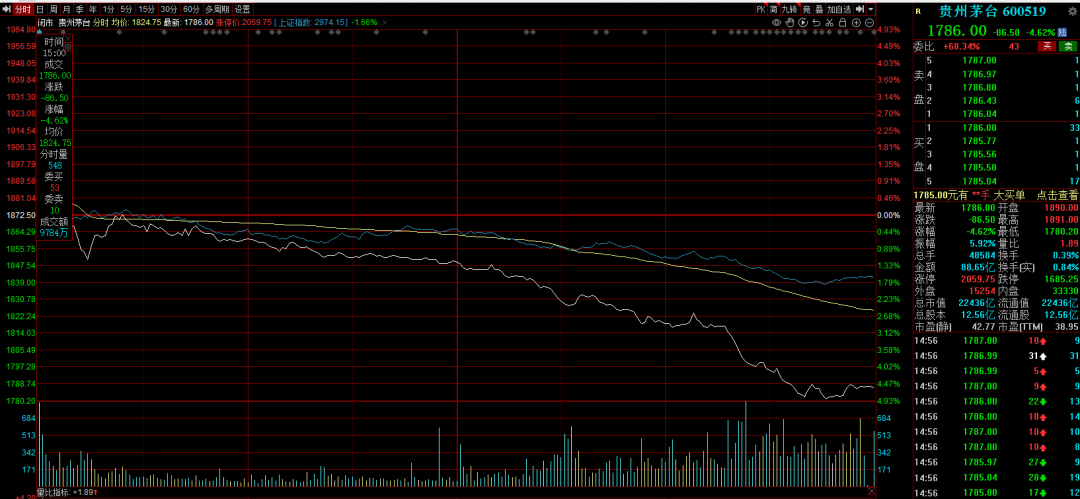Select the 多周期 tab
Viewport: 1080px width, 499px height.
[x=217, y=9]
